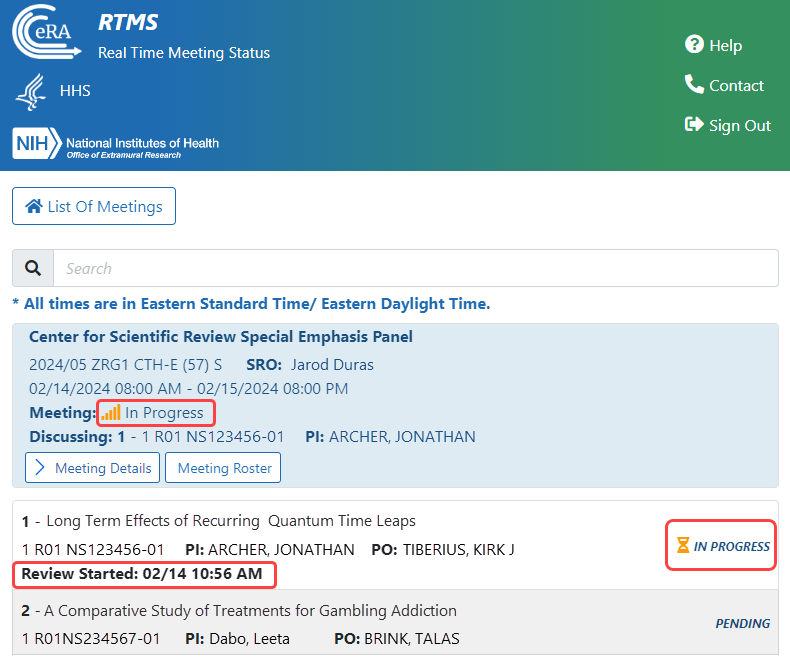The width and height of the screenshot is (790, 660).
Task: Click Discussing '1 R01 NS123456-01' in meeting panel
Action: pos(213,436)
